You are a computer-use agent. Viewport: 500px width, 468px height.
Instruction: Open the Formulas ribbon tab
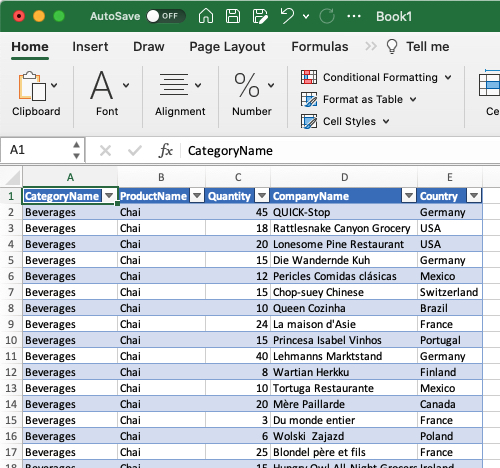point(320,47)
